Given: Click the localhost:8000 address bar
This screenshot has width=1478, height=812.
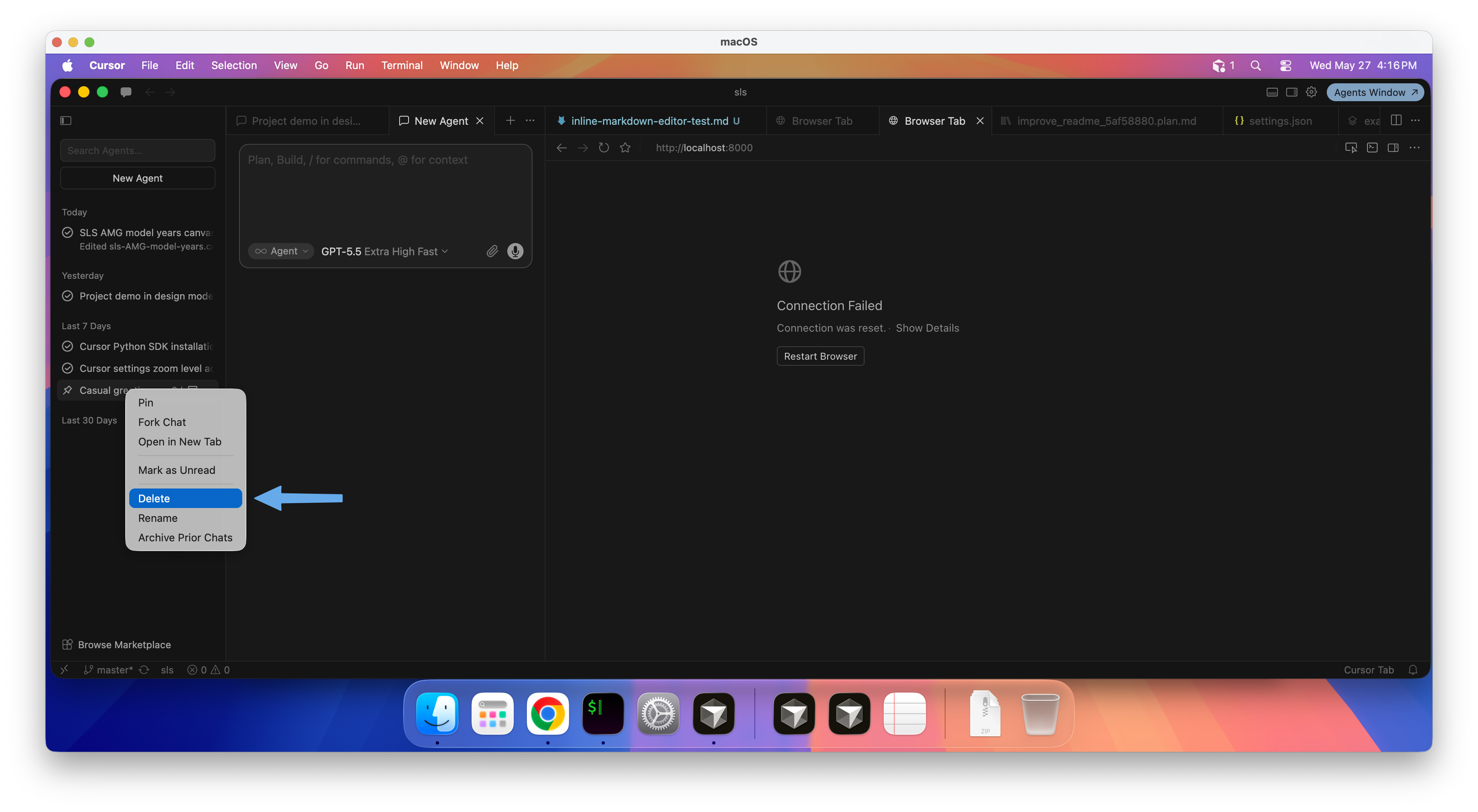Looking at the screenshot, I should [704, 148].
